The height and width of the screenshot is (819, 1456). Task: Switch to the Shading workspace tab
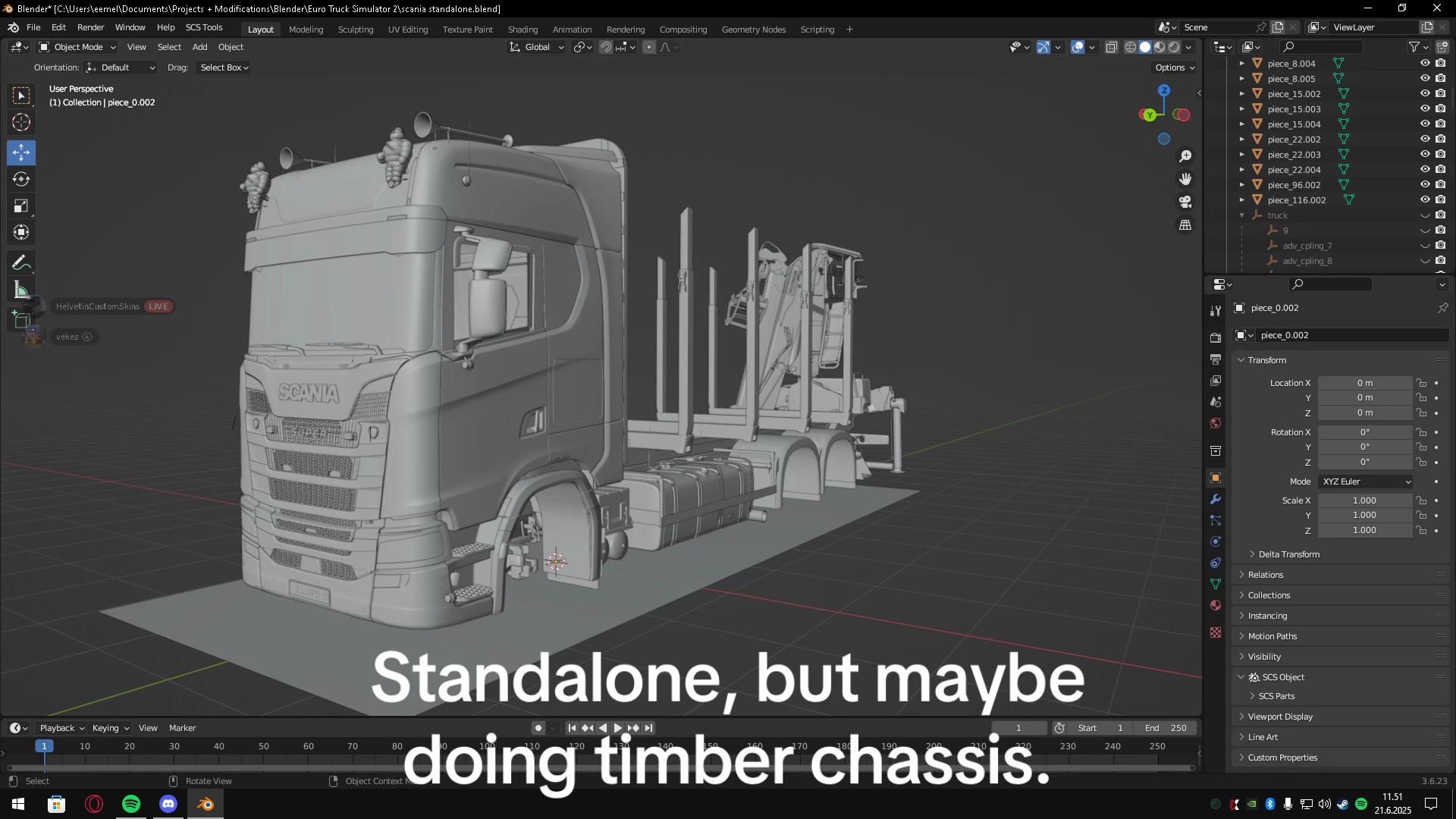click(x=522, y=30)
